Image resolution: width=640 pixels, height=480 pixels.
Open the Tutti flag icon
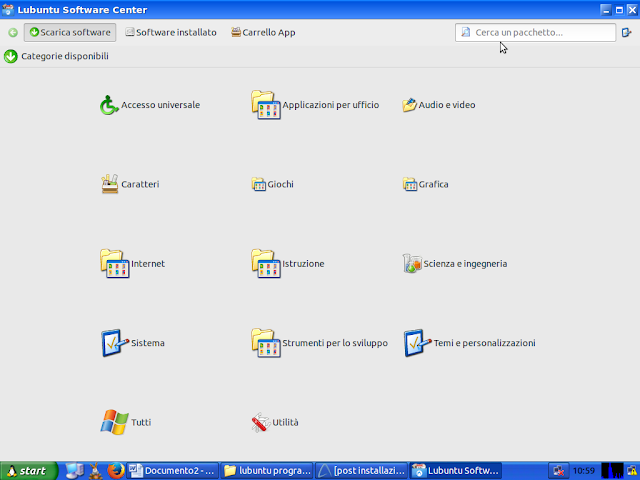pos(115,422)
